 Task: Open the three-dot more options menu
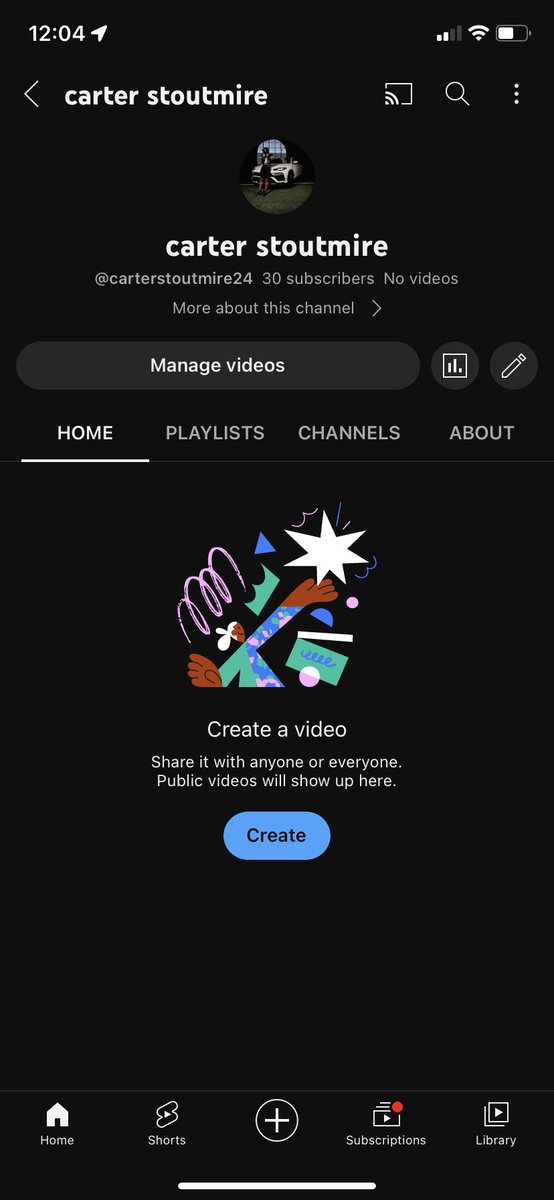(516, 95)
